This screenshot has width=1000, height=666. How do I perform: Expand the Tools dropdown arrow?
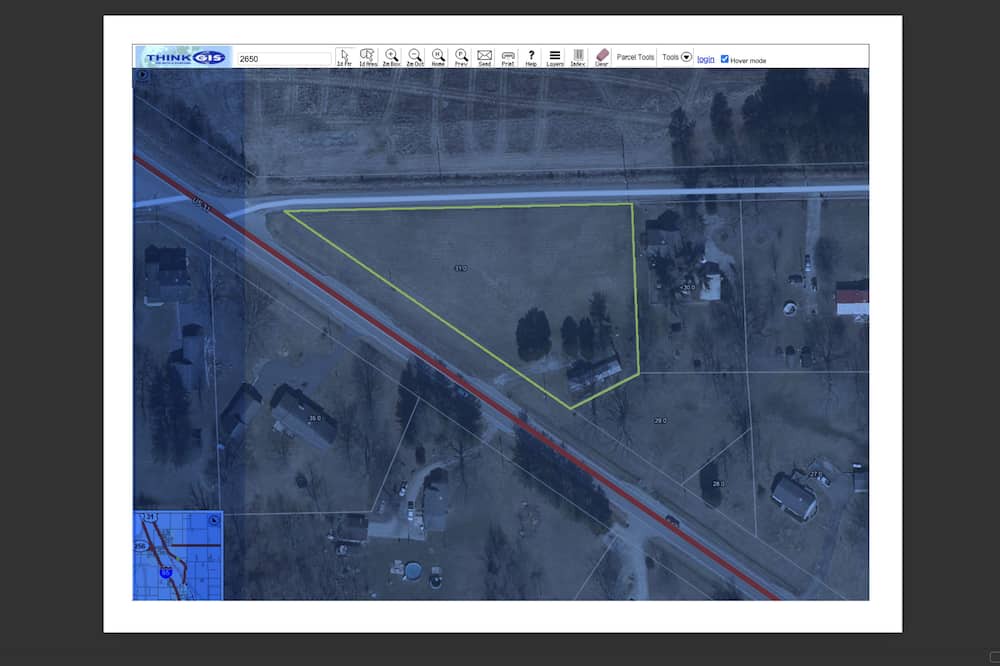686,58
